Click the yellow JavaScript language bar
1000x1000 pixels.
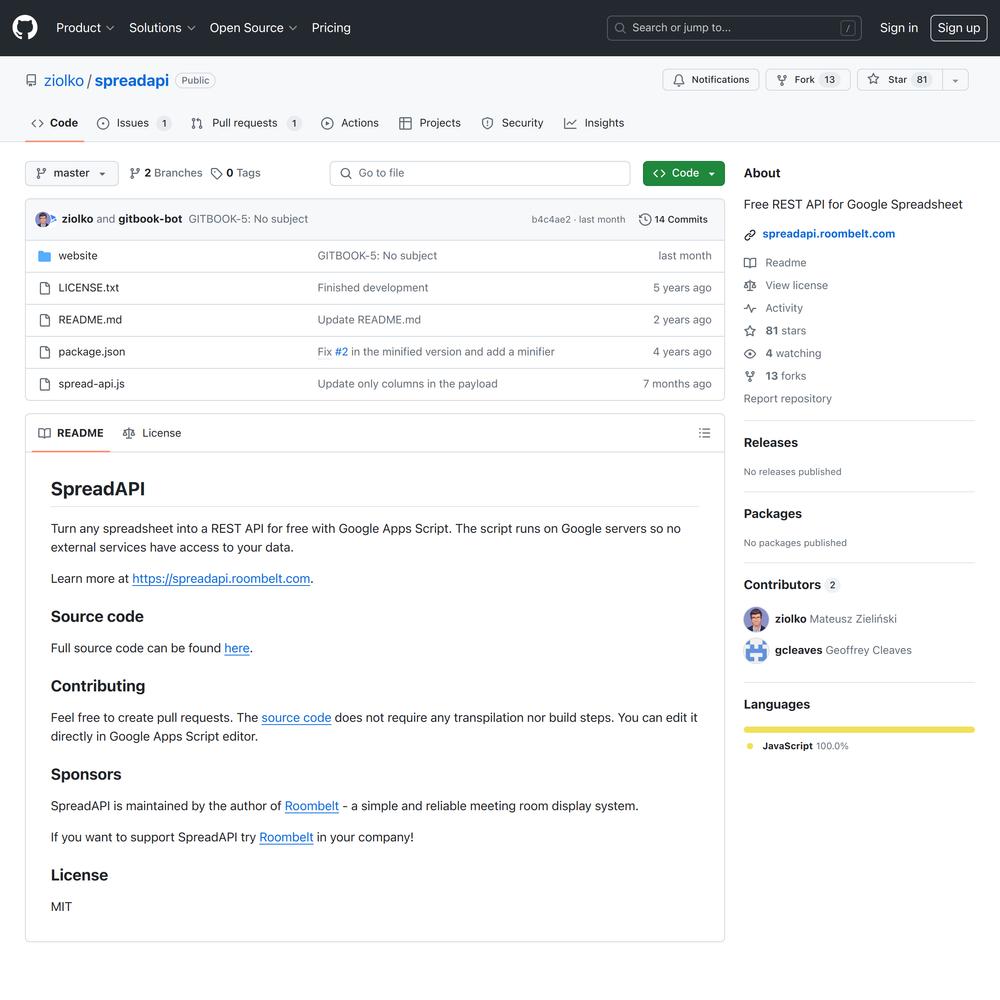click(859, 730)
